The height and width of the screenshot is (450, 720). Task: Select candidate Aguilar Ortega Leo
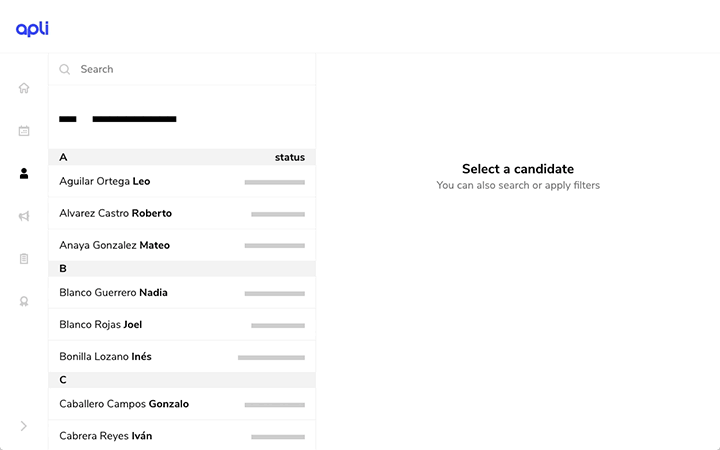point(182,181)
